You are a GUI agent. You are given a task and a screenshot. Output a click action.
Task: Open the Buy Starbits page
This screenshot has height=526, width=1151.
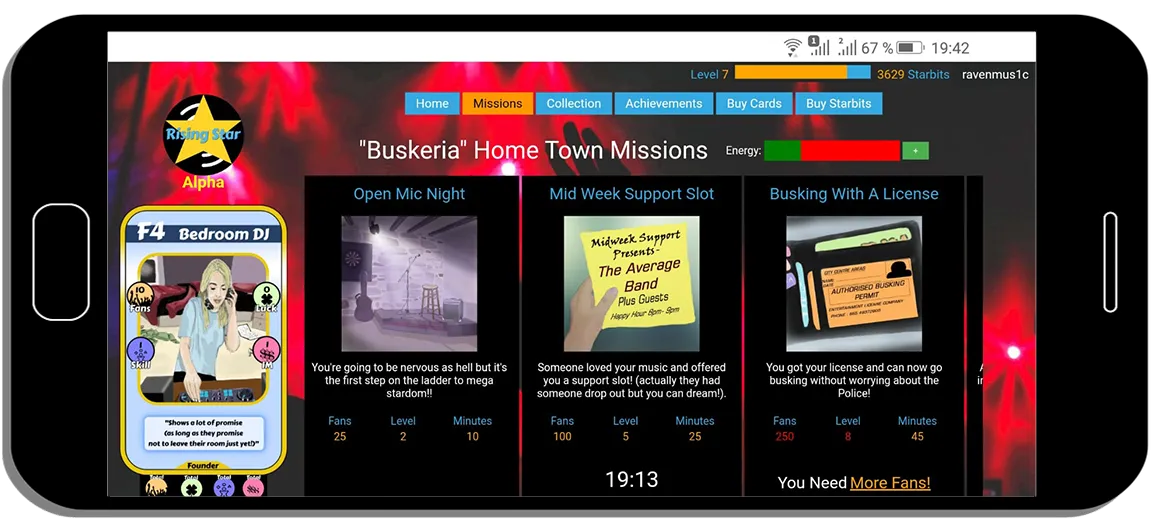click(838, 103)
